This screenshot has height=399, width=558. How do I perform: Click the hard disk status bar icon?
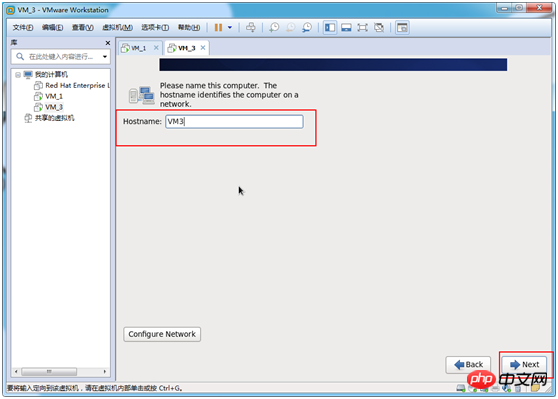461,388
